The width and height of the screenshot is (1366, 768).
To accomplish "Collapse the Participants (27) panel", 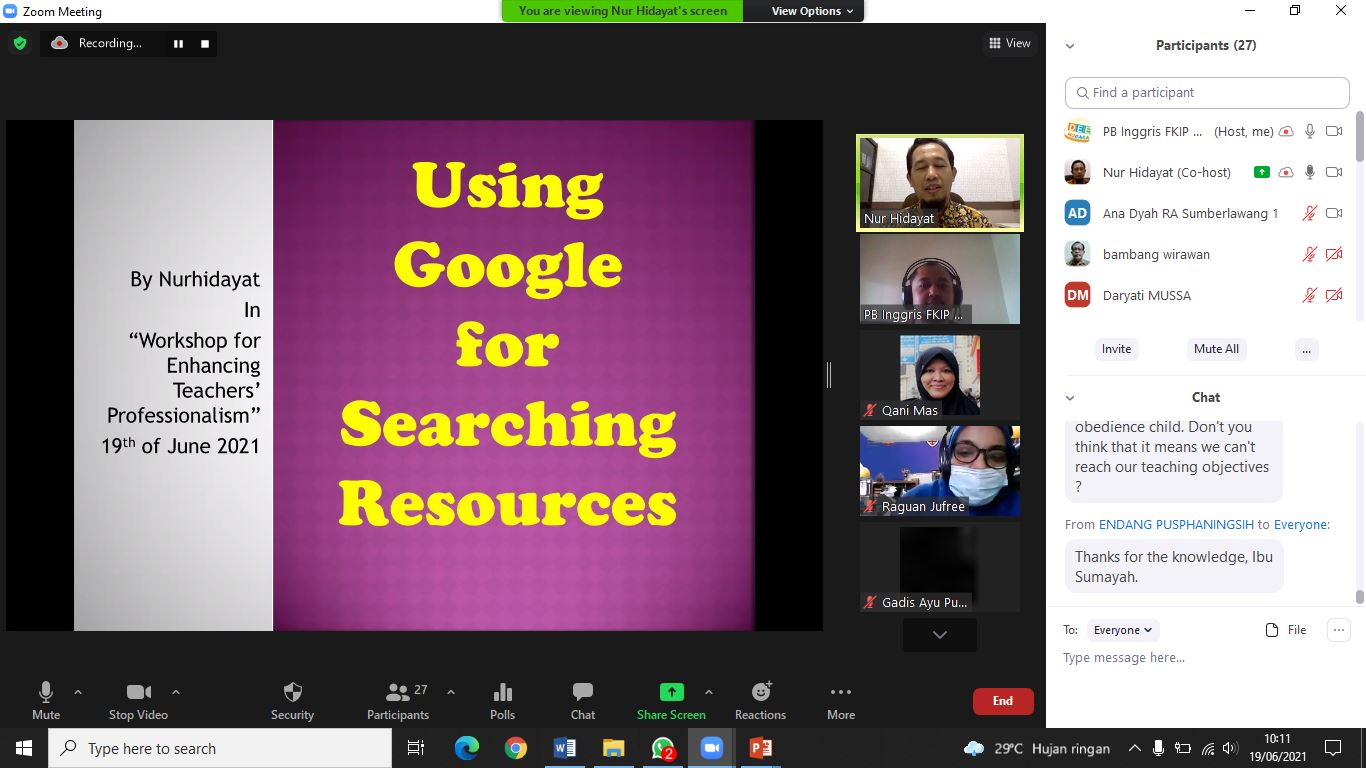I will 1070,46.
